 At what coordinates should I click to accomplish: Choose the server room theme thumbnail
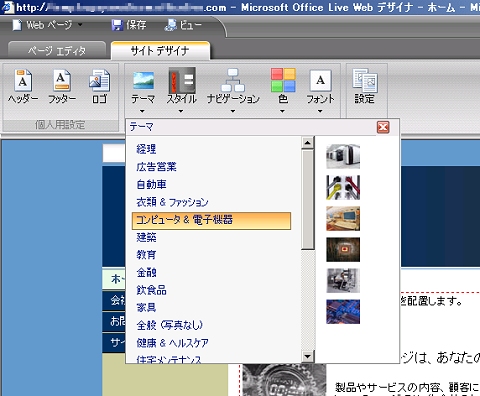pos(343,156)
